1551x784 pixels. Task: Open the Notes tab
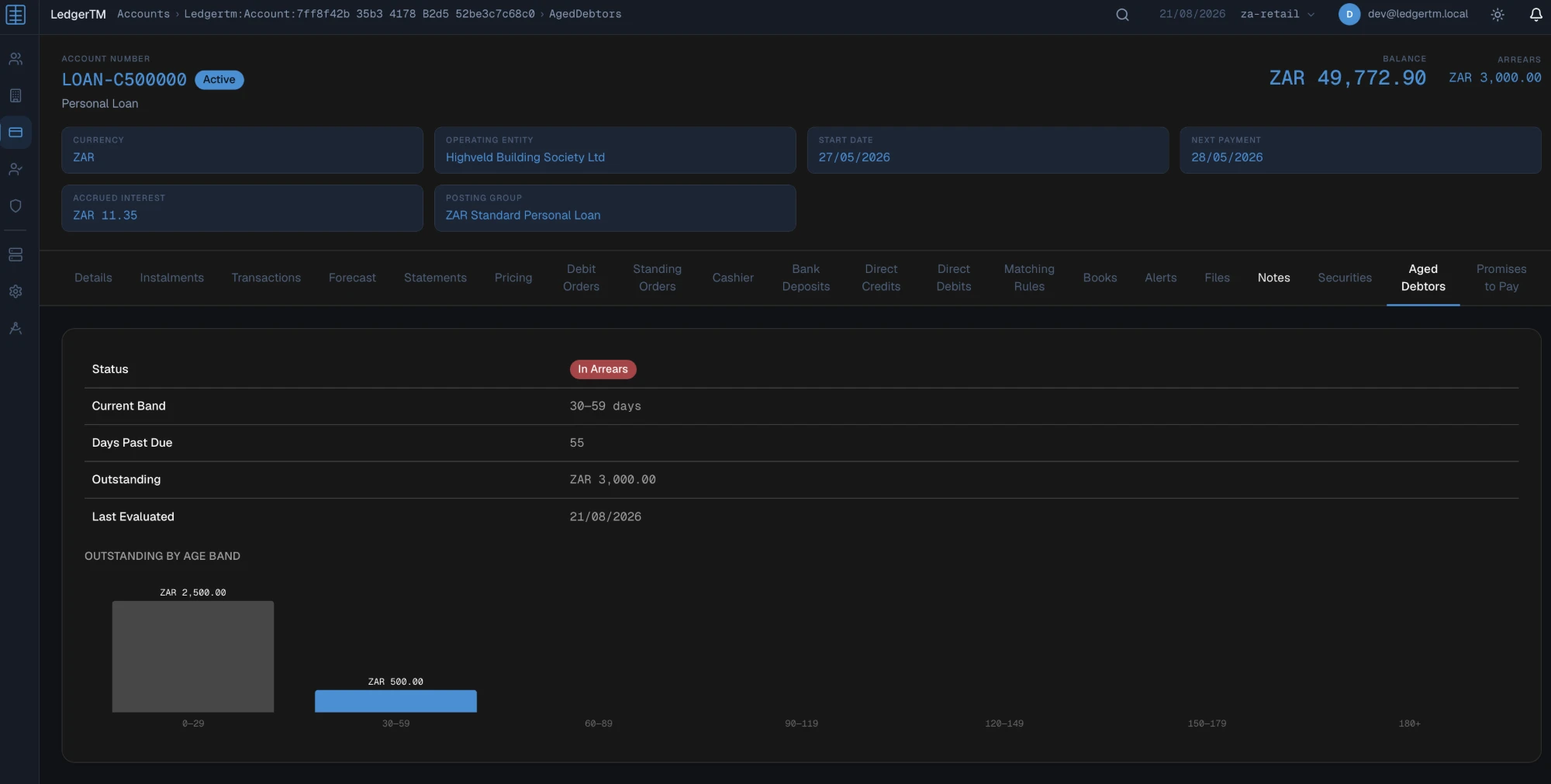click(x=1273, y=278)
